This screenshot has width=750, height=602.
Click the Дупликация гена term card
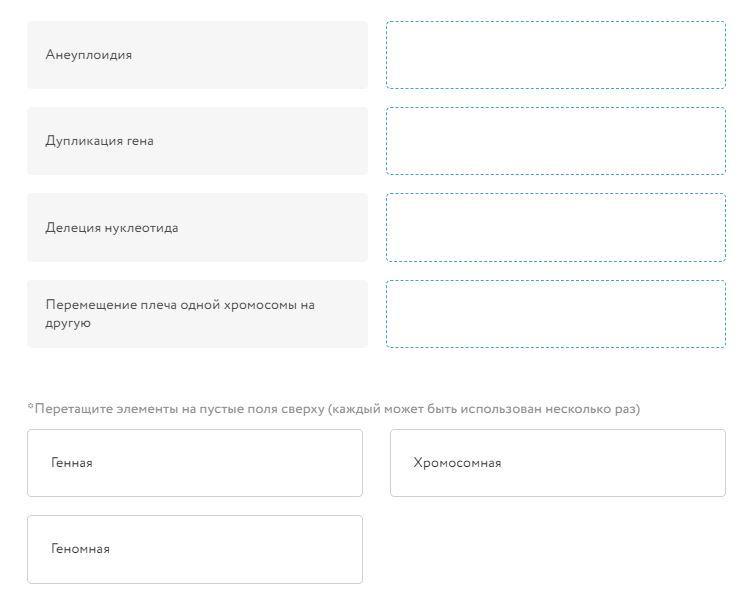click(198, 141)
